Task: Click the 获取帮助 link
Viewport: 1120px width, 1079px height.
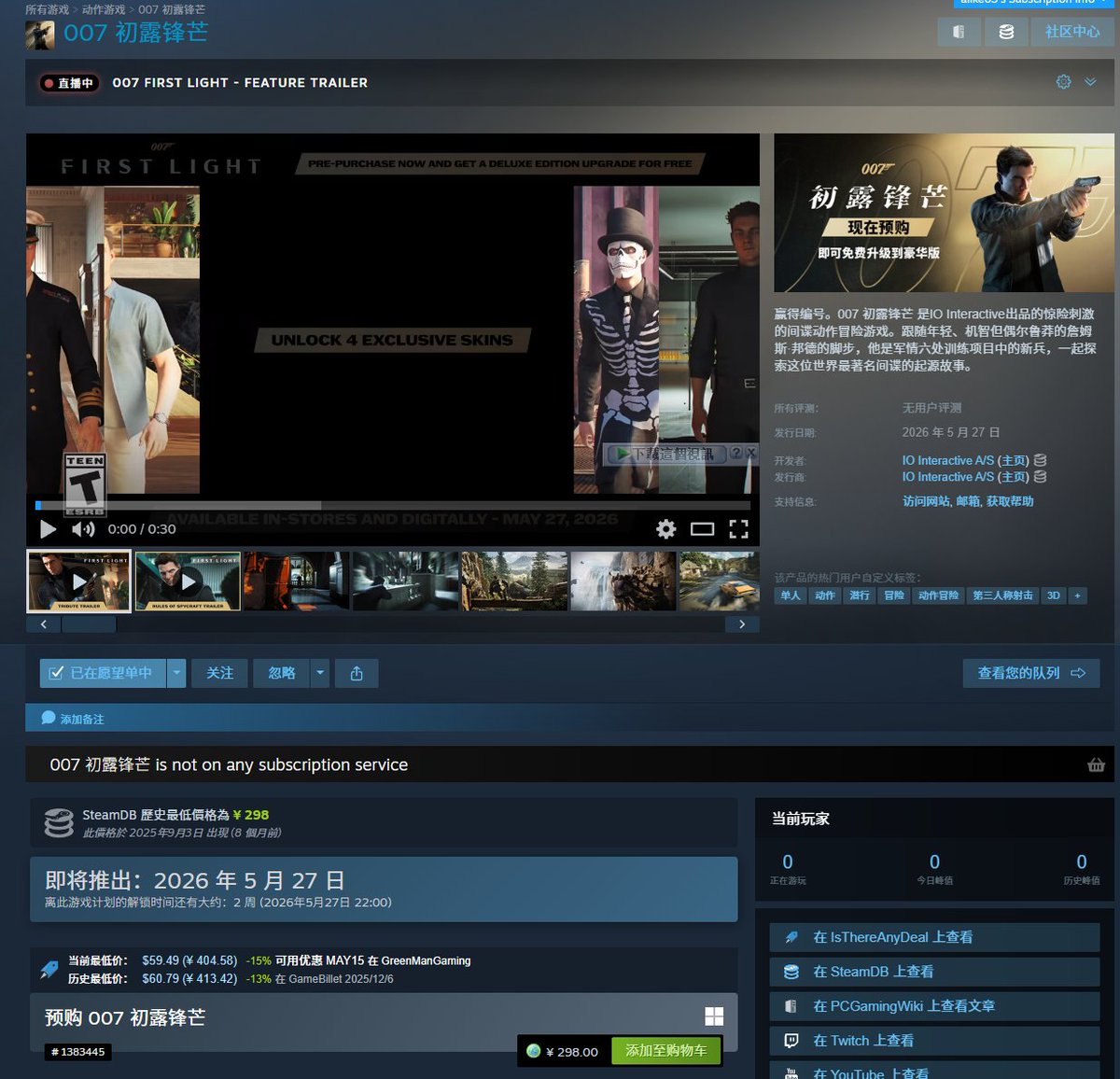Action: click(1010, 501)
